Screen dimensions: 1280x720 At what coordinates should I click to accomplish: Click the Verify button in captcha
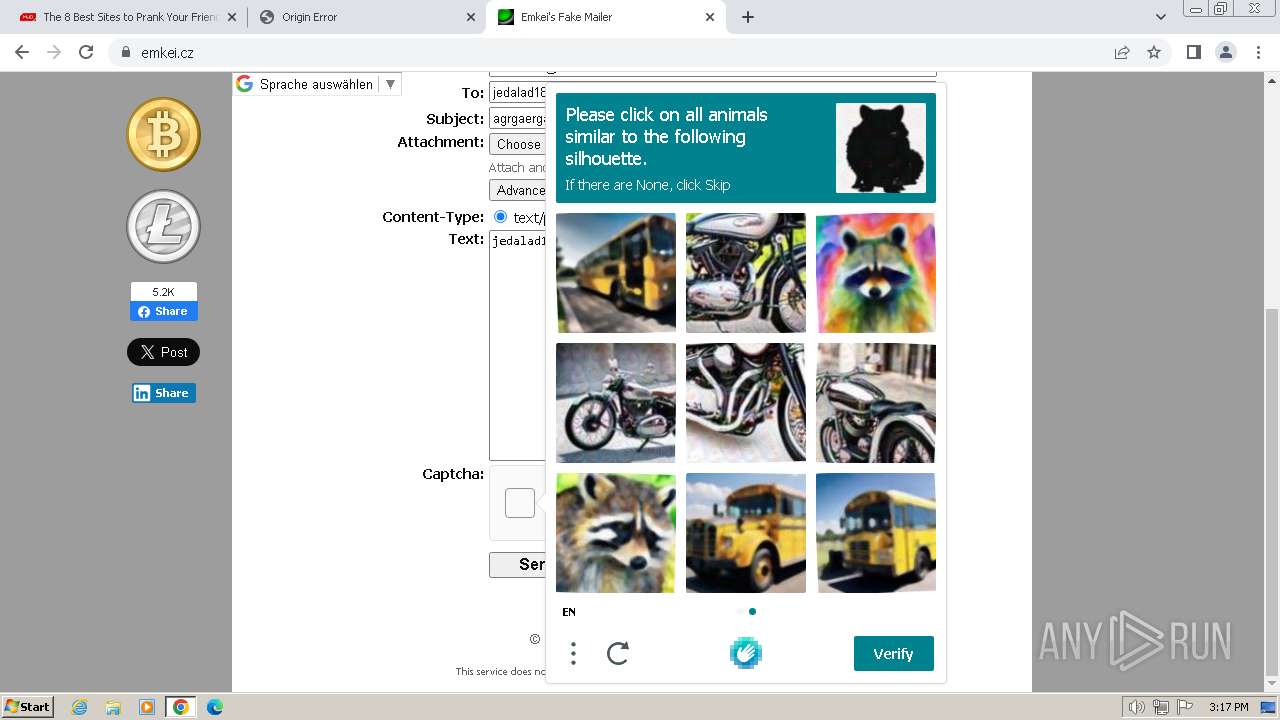coord(894,653)
